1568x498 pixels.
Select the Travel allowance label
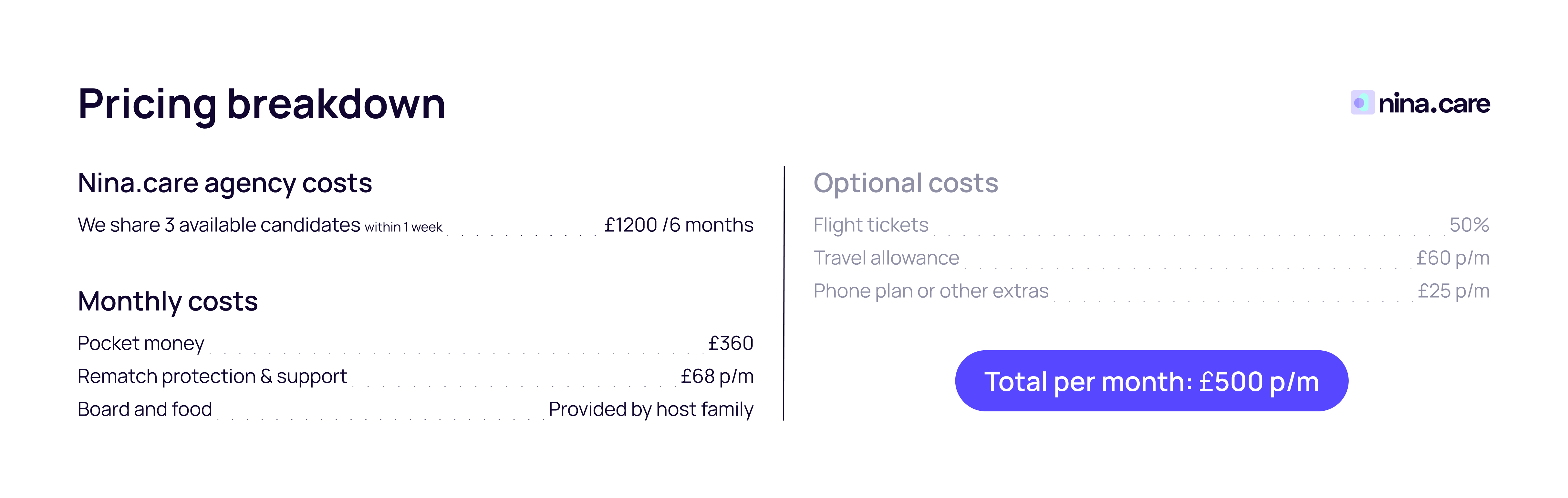pyautogui.click(x=886, y=258)
